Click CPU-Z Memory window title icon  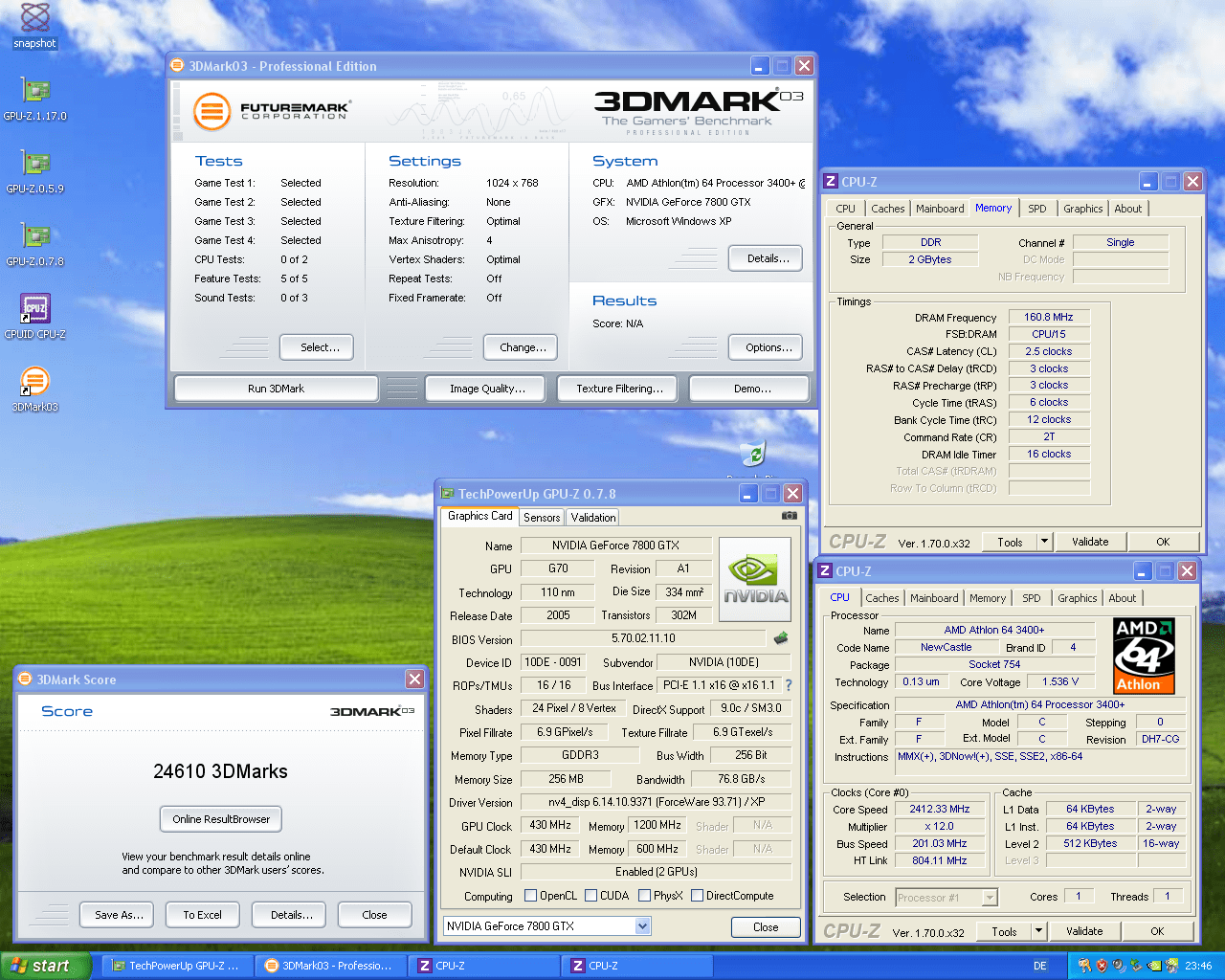(831, 182)
